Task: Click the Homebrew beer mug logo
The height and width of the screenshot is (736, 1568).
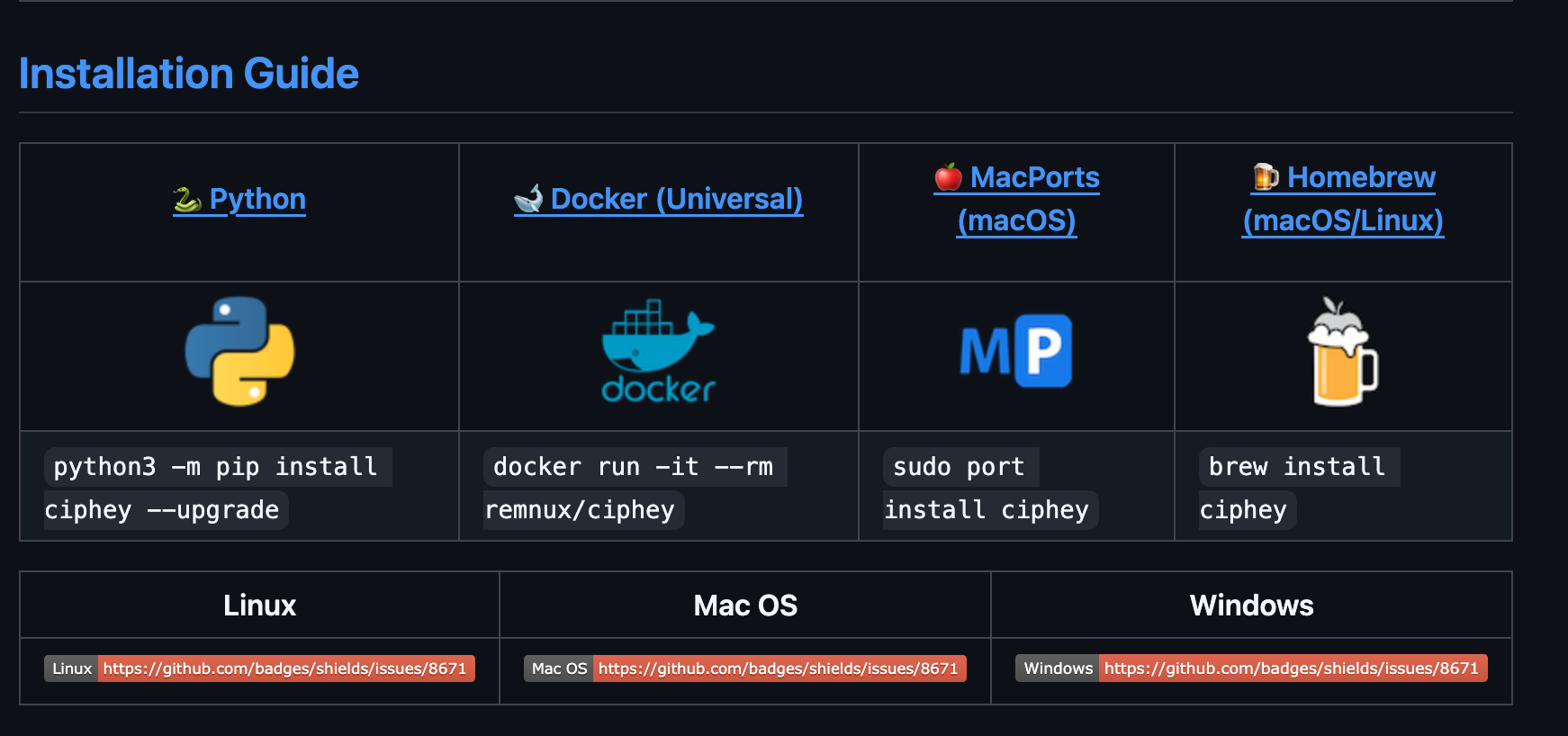Action: click(x=1343, y=353)
